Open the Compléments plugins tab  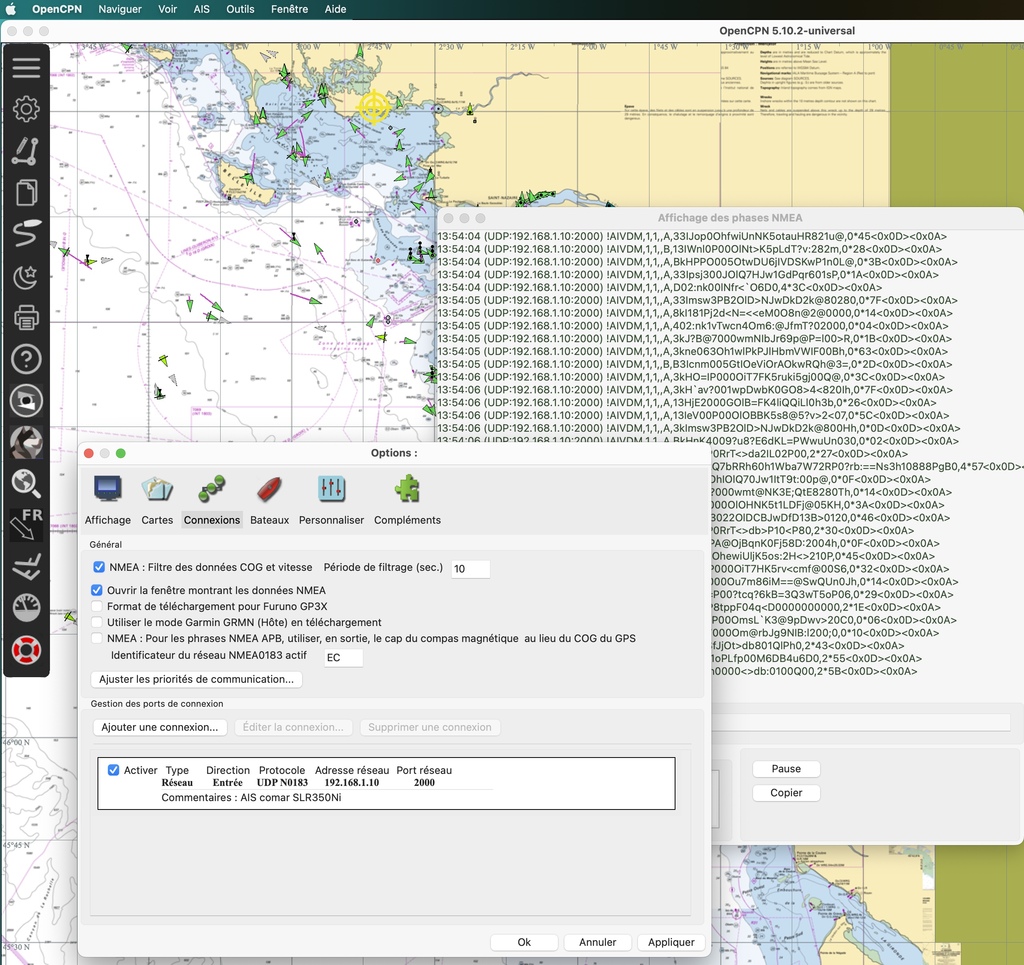[x=407, y=501]
